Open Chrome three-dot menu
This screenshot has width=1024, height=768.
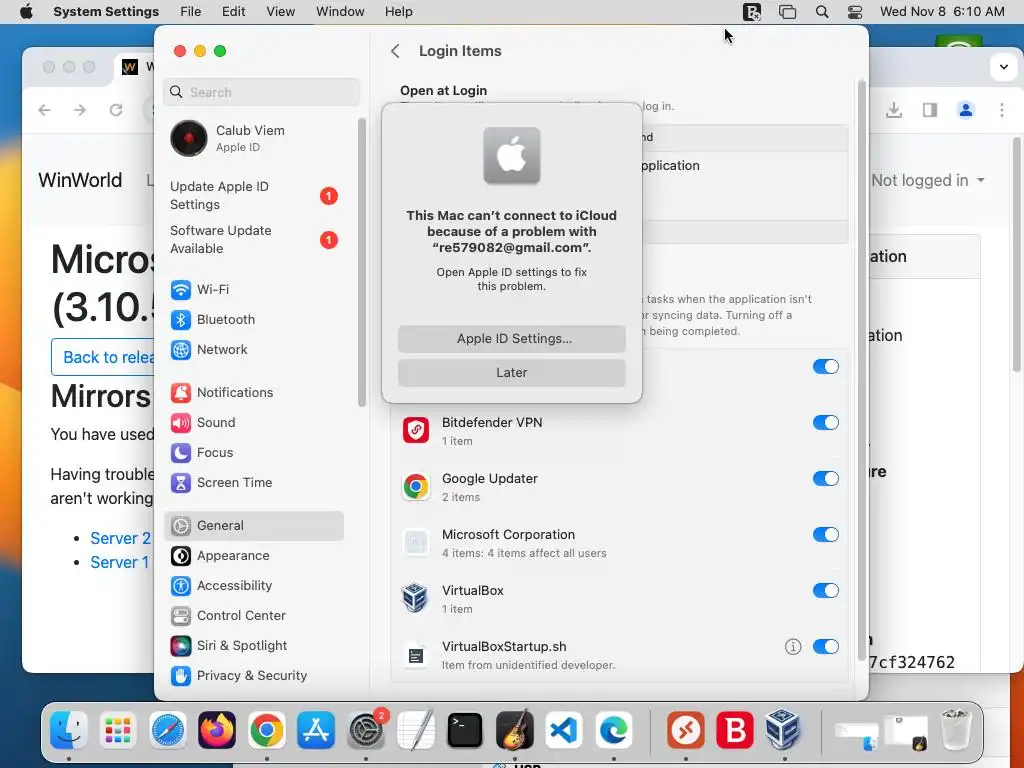tap(1002, 110)
